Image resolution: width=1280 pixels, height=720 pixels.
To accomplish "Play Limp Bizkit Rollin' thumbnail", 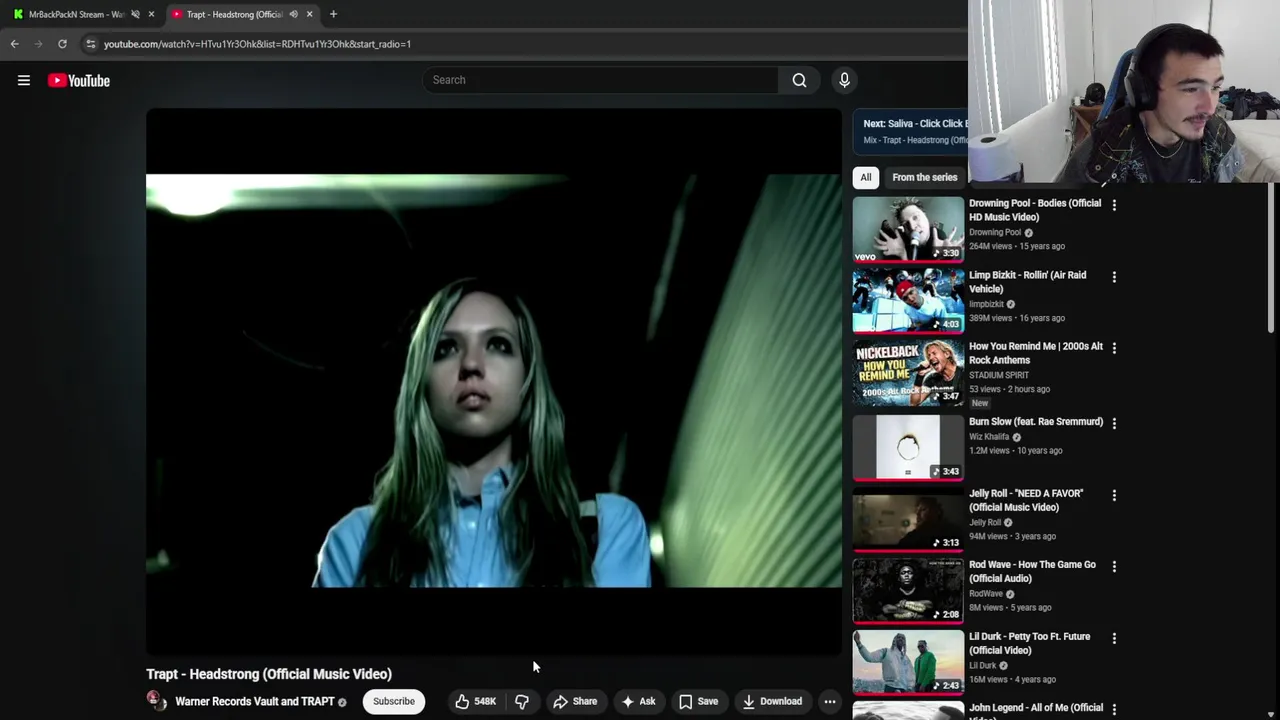I will point(908,300).
